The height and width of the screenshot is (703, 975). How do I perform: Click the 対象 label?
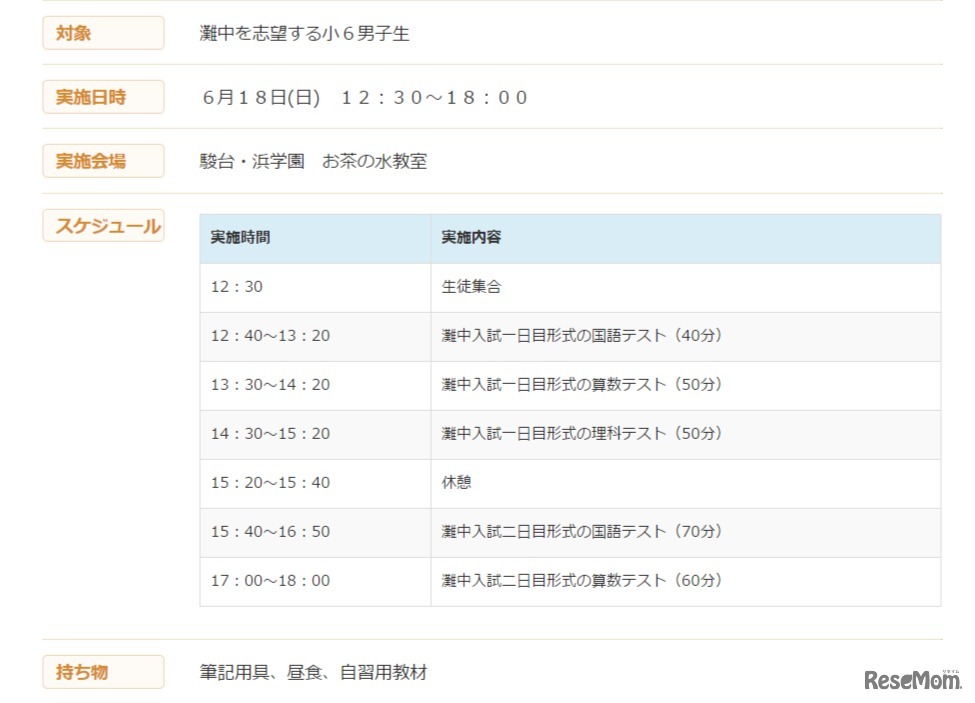(103, 33)
